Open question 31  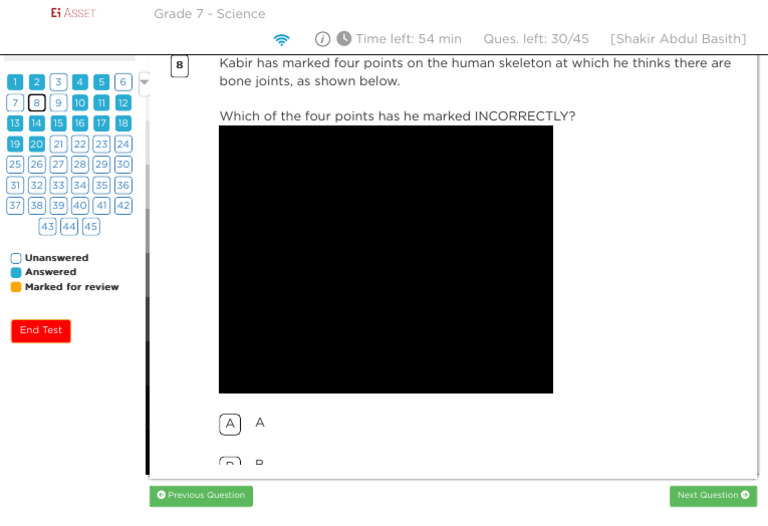pyautogui.click(x=15, y=185)
